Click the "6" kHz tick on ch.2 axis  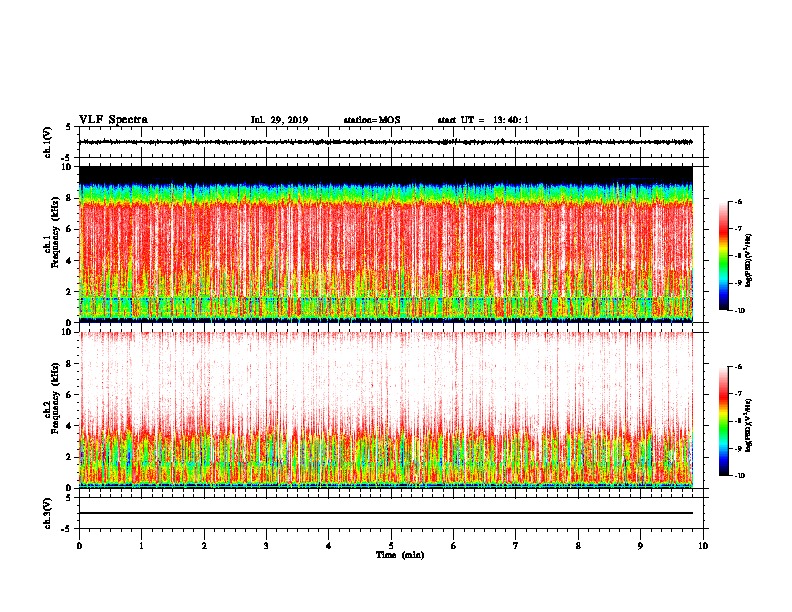tap(69, 395)
